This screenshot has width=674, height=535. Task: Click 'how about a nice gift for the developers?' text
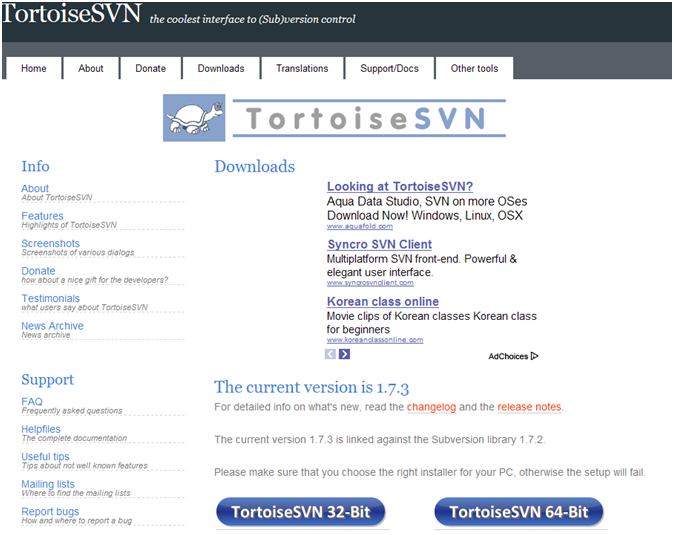tap(95, 280)
